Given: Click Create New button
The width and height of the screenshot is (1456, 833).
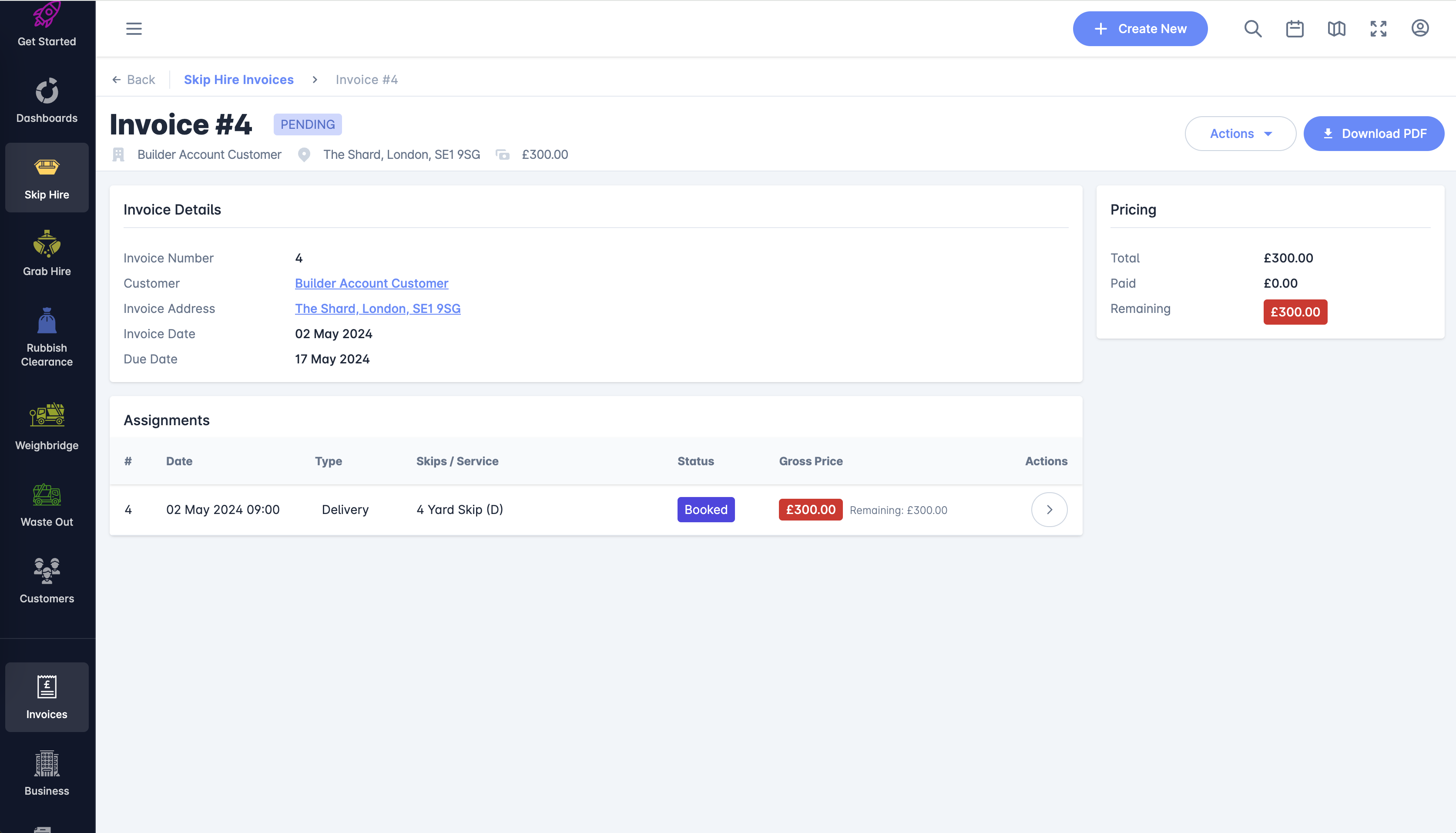Looking at the screenshot, I should tap(1140, 29).
